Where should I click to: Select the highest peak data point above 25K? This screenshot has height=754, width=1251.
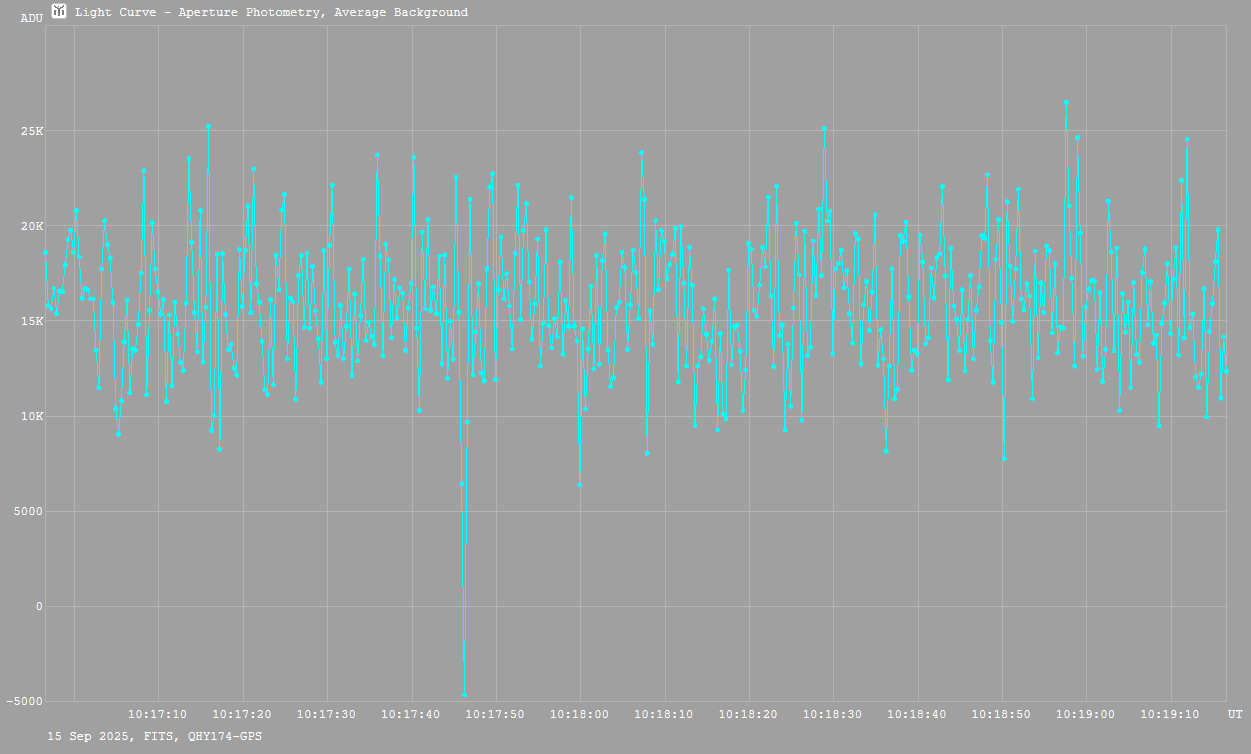1066,102
